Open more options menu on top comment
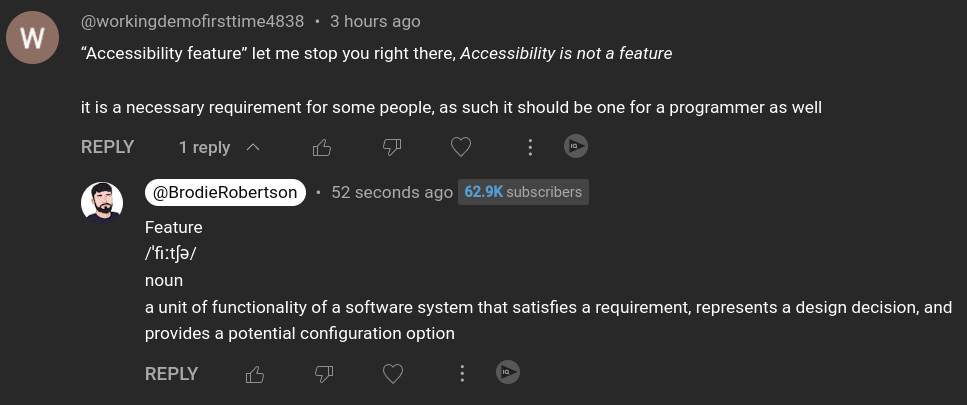Image resolution: width=967 pixels, height=405 pixels. point(529,148)
